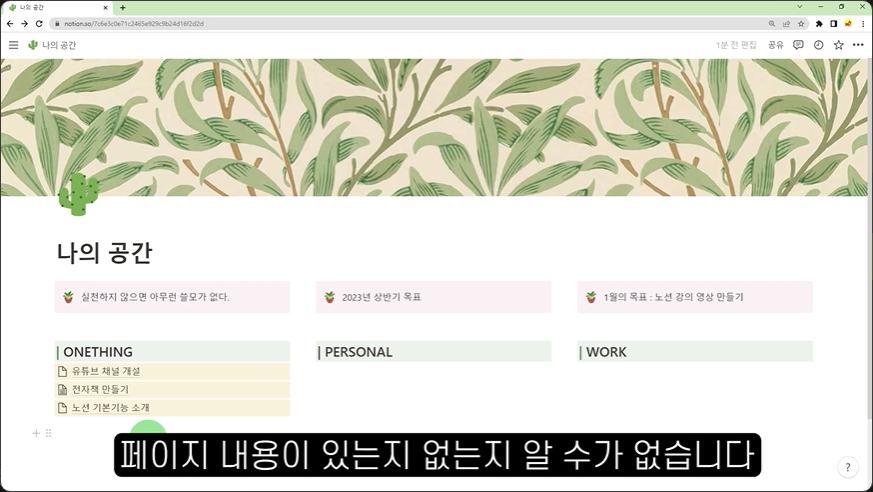The width and height of the screenshot is (873, 492).
Task: Click the 나의 공간 page title
Action: (x=104, y=253)
